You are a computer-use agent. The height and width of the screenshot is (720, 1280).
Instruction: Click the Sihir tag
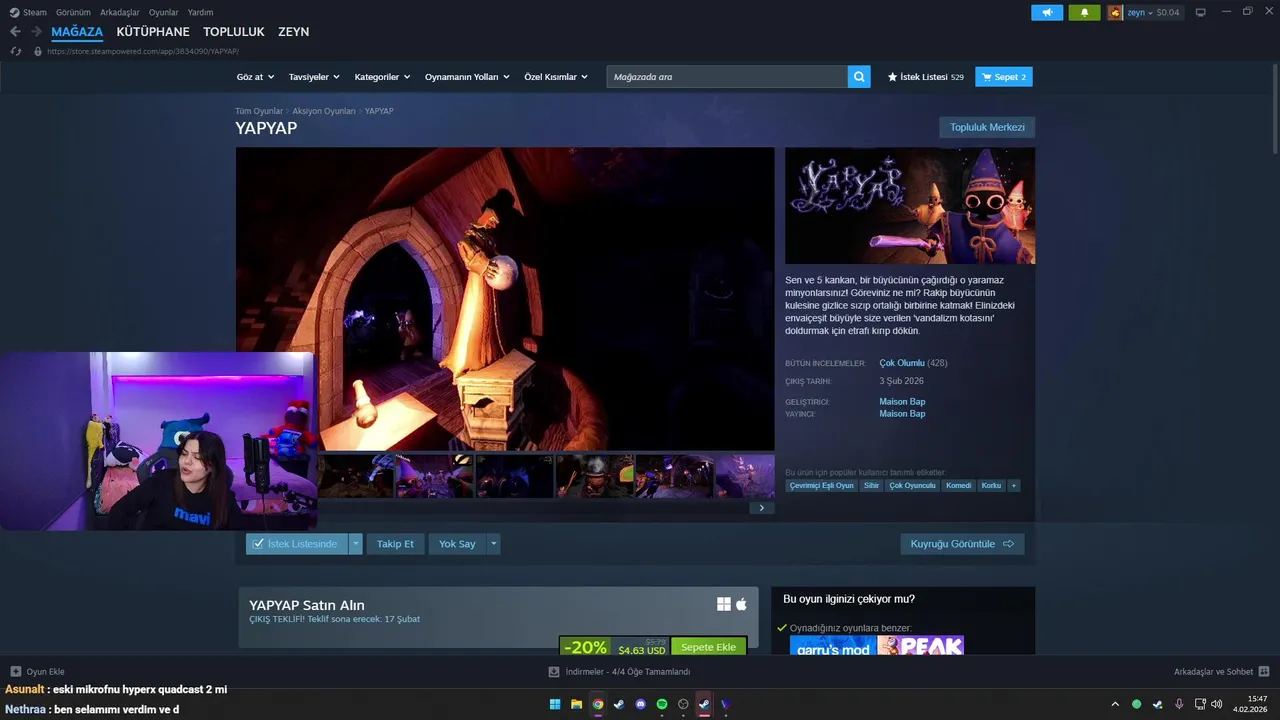[871, 485]
